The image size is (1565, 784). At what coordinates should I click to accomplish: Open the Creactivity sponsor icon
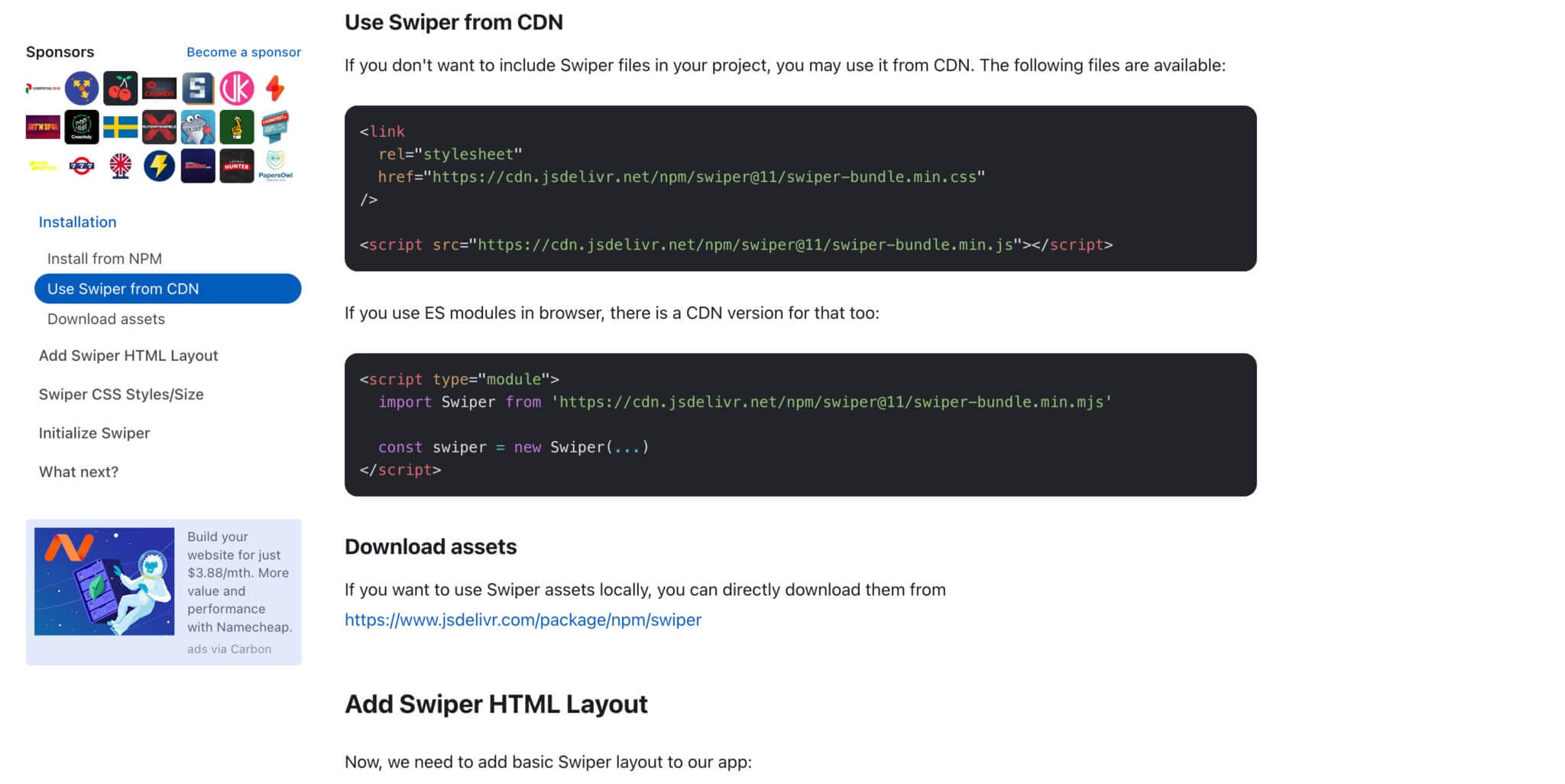82,128
